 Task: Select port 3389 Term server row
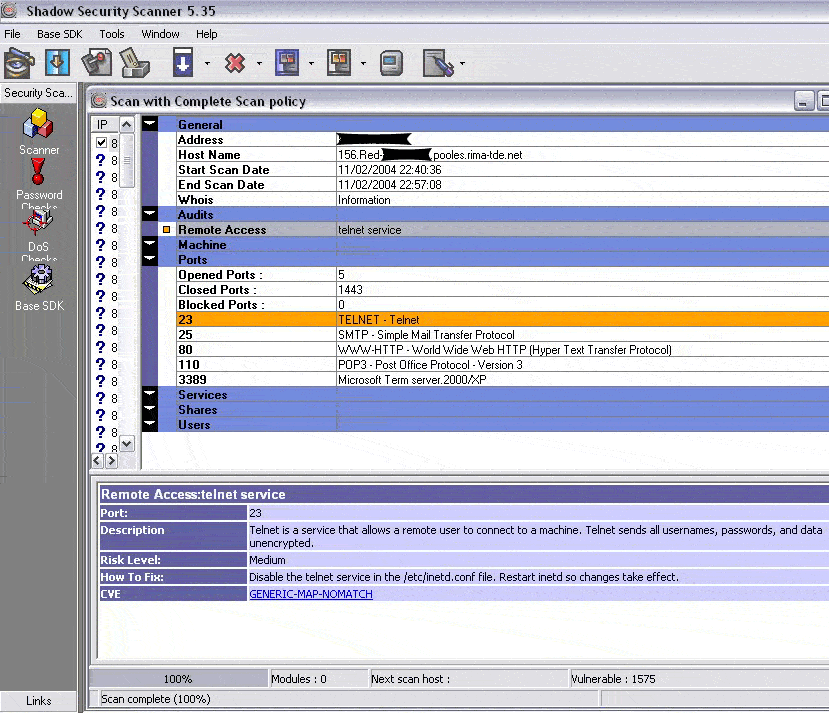tap(502, 379)
